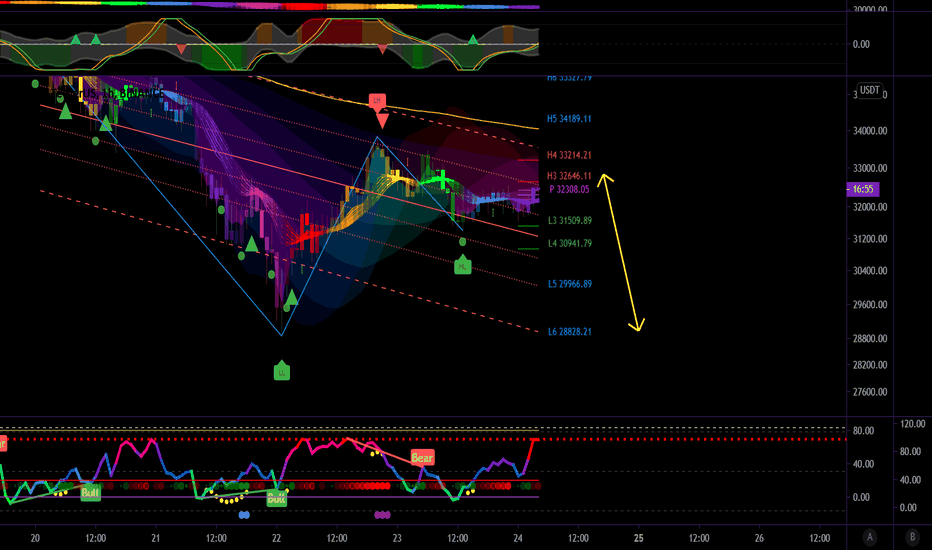Click the round A button below the scale

(x=870, y=537)
